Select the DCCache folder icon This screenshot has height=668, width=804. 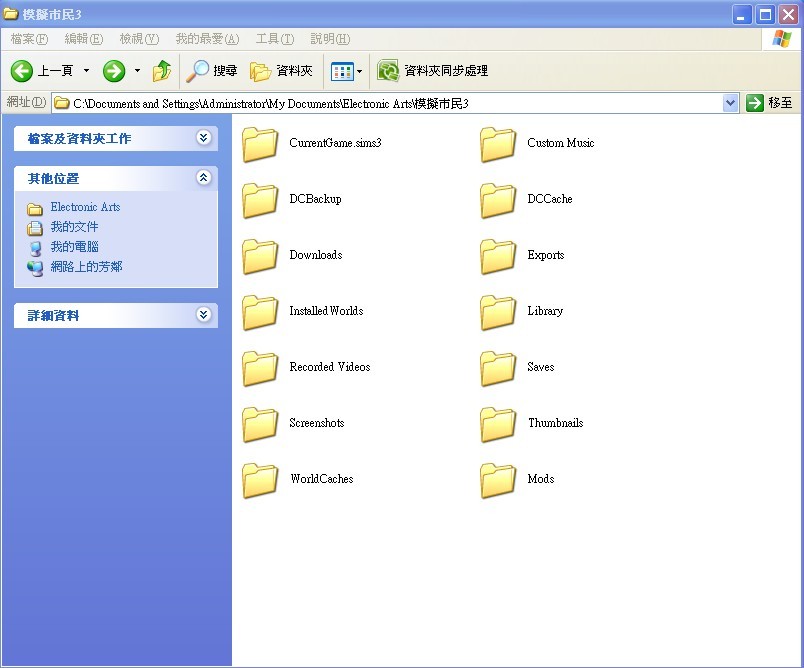tap(498, 200)
